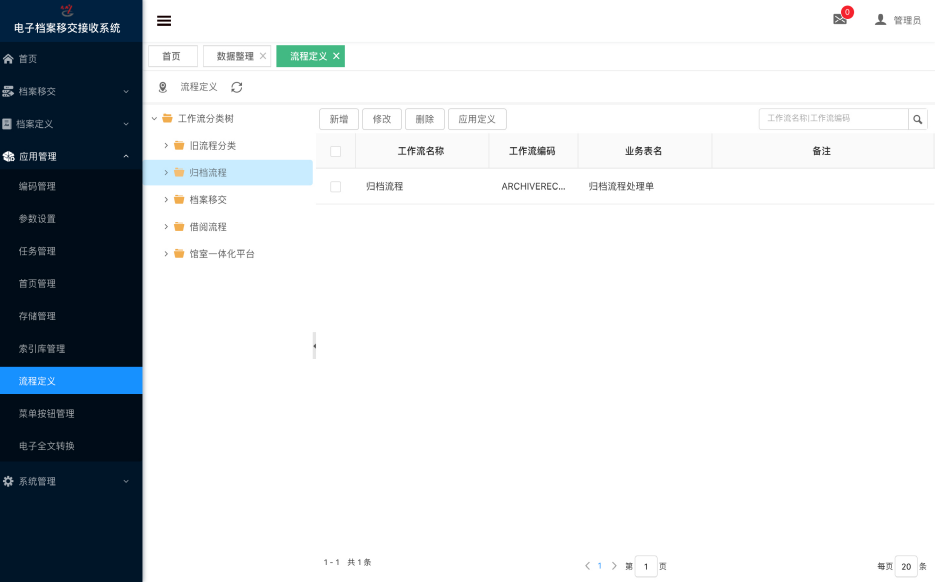The height and width of the screenshot is (582, 935).
Task: Click the hamburger menu icon to collapse sidebar
Action: (163, 20)
